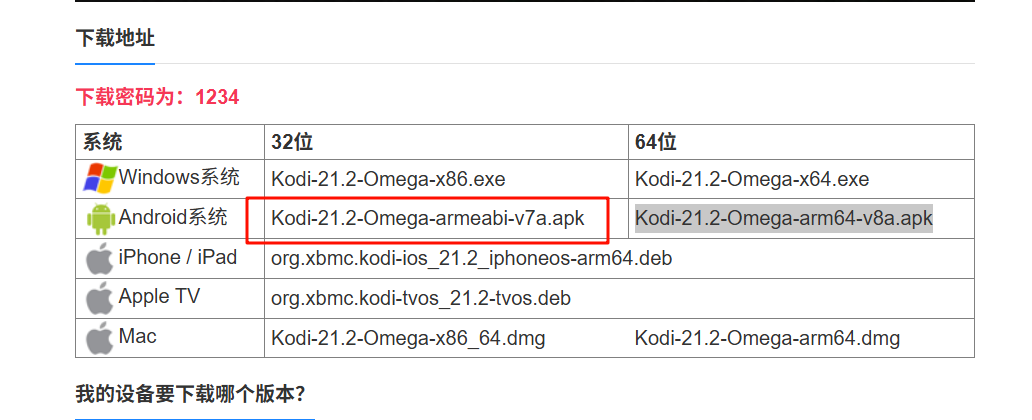Click the red 下载密码为：1234 text
The width and height of the screenshot is (1032, 420).
coord(157,97)
